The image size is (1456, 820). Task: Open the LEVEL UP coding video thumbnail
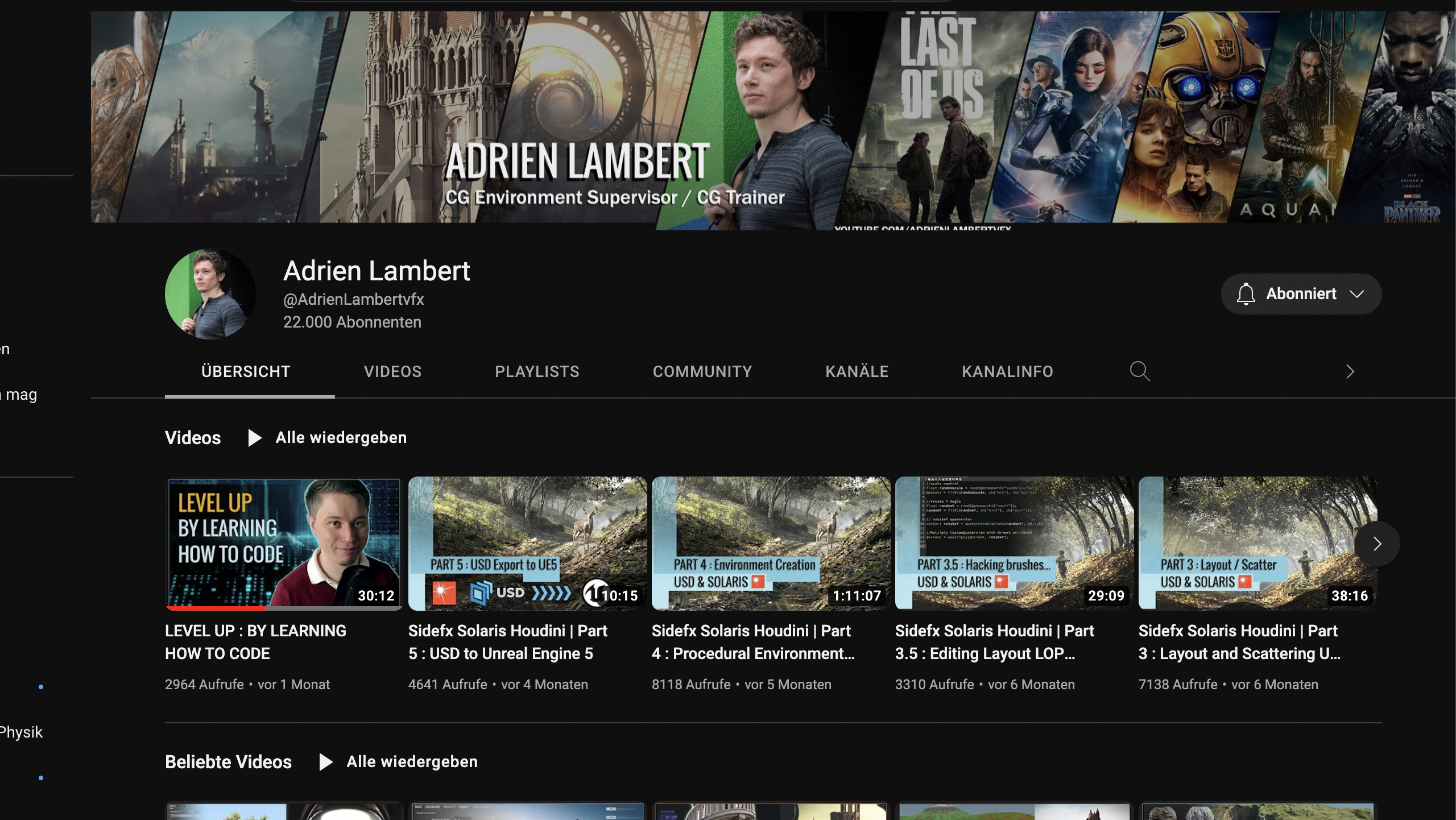click(284, 543)
